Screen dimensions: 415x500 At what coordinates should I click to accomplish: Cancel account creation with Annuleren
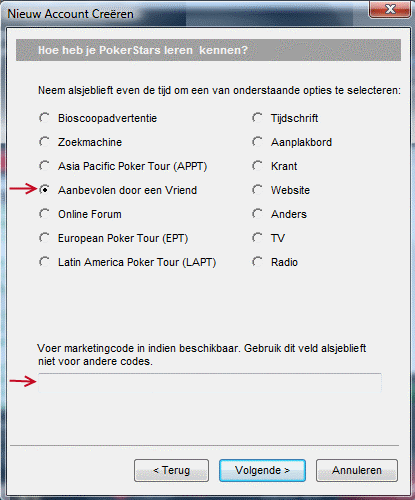(x=357, y=470)
